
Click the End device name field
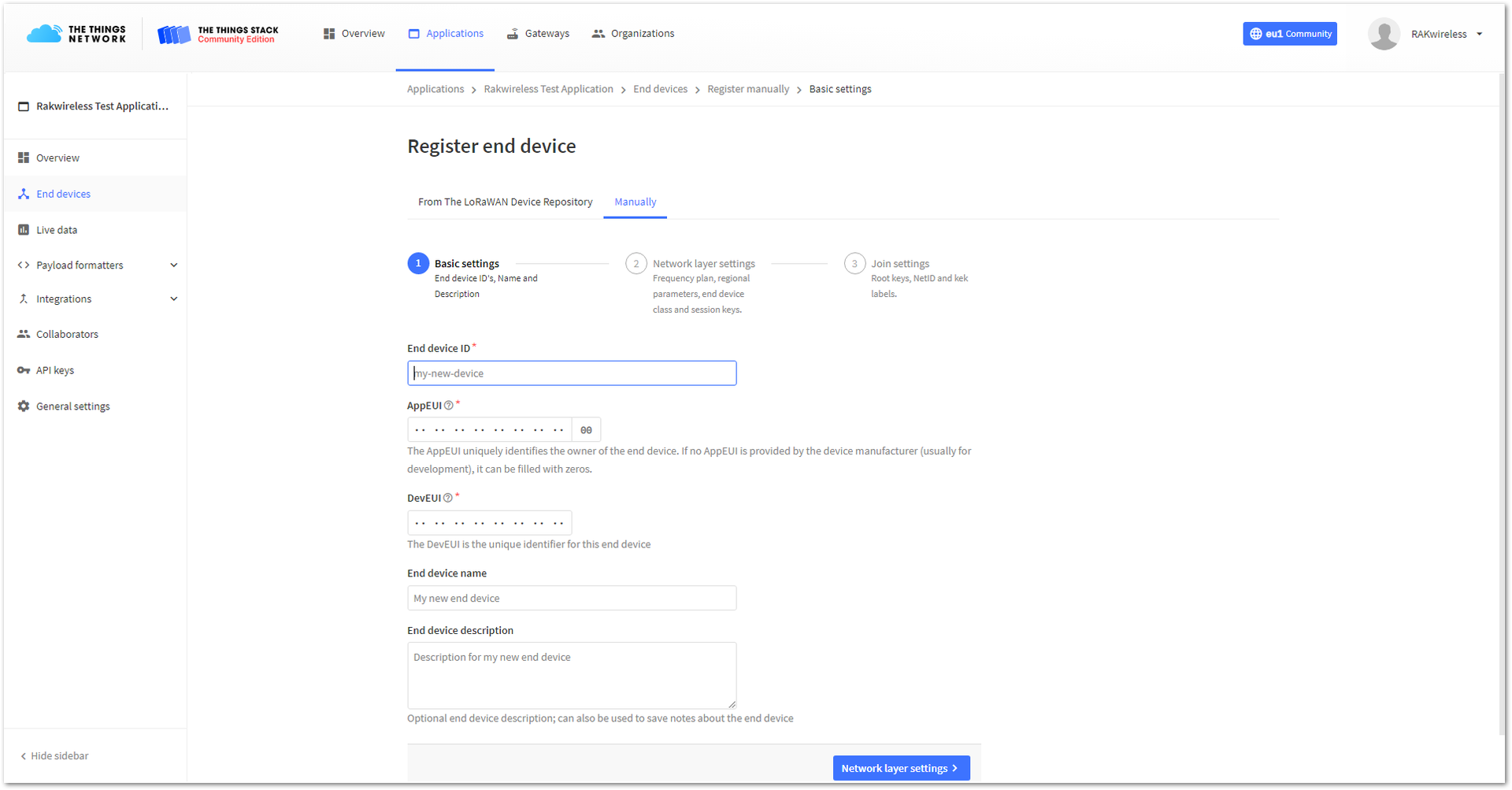tap(572, 599)
